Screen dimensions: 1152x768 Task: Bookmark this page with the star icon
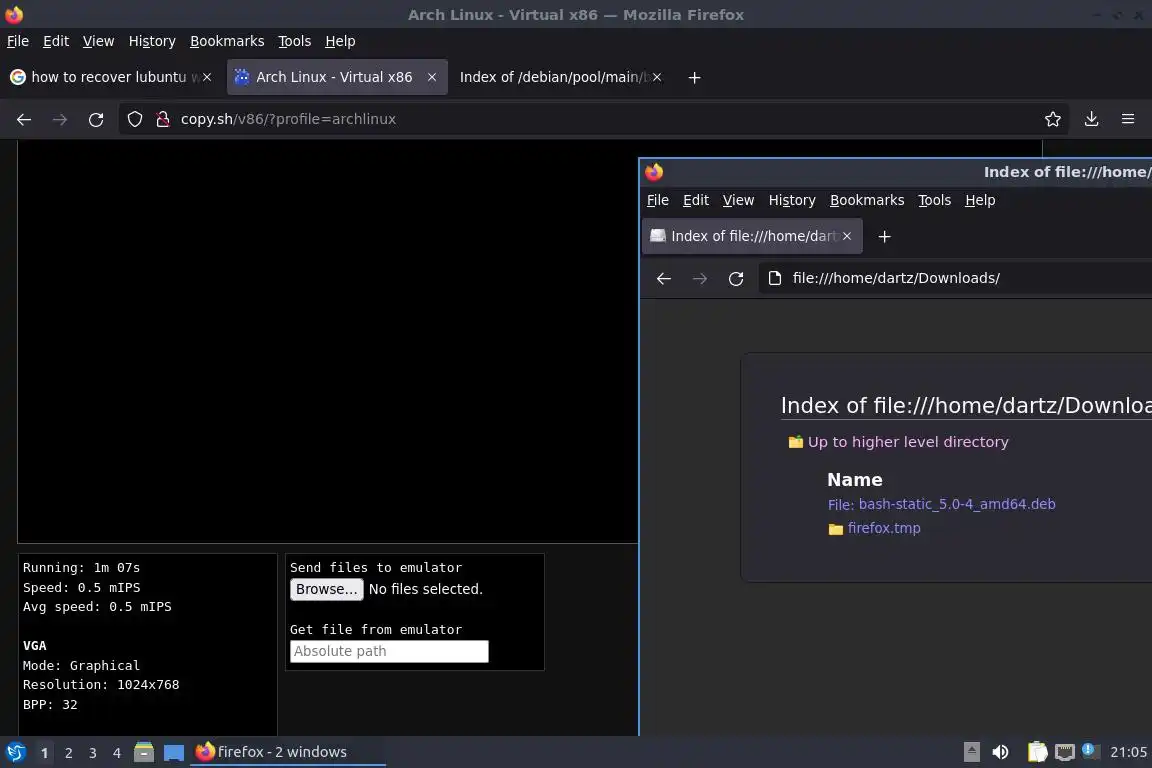point(1052,119)
